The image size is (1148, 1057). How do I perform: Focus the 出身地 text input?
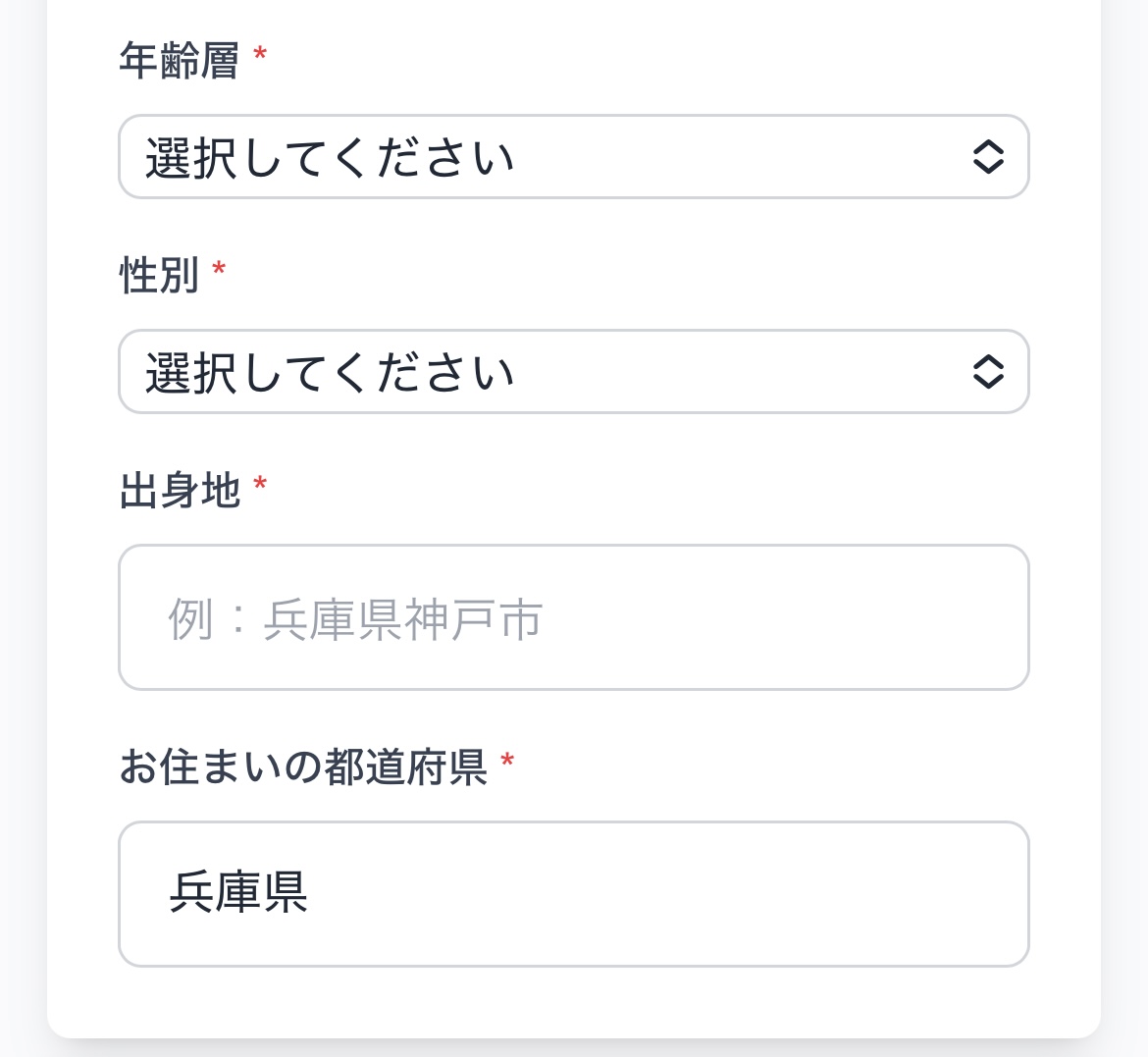[573, 617]
